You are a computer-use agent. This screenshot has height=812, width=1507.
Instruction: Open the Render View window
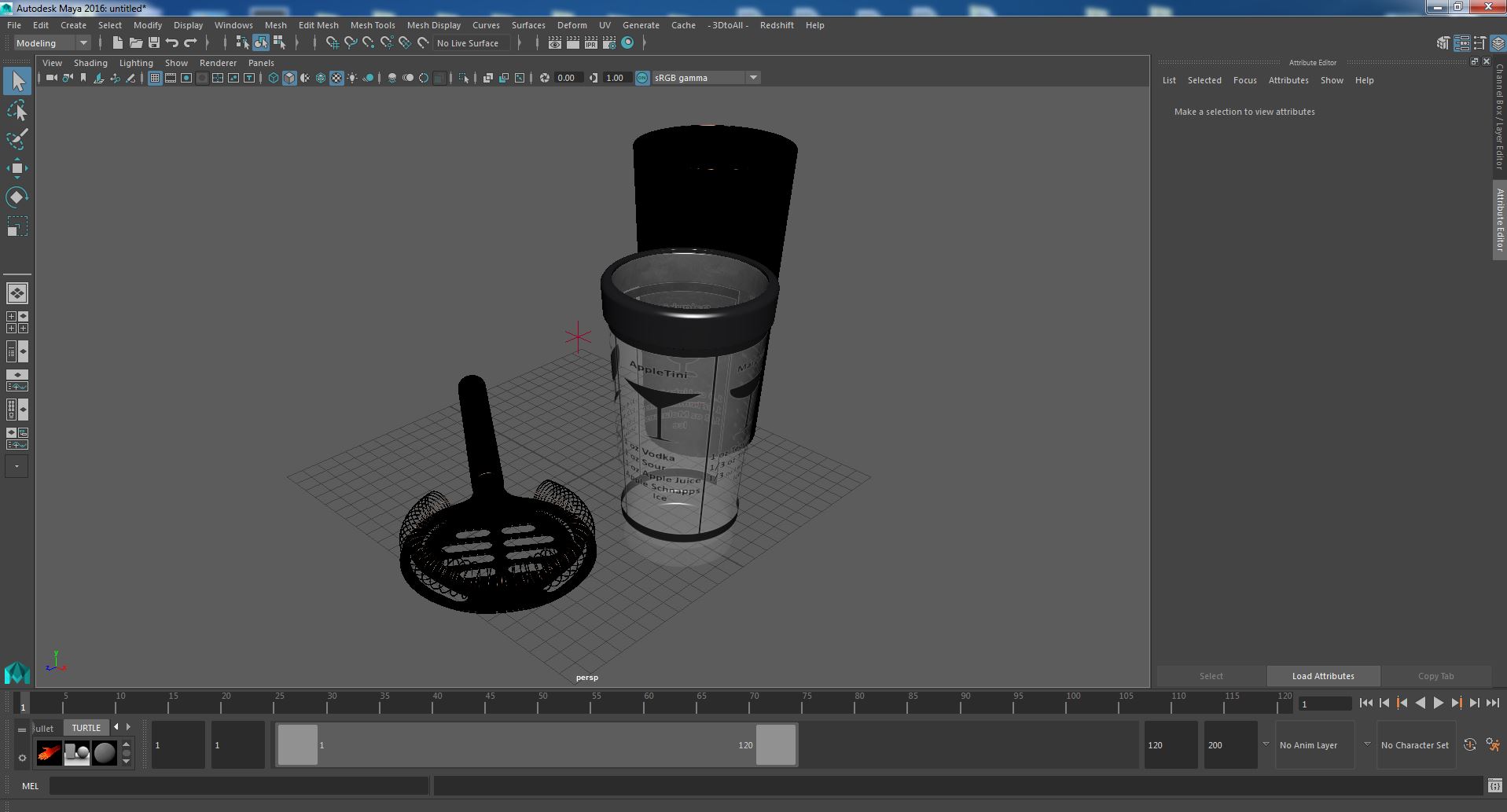(x=554, y=43)
